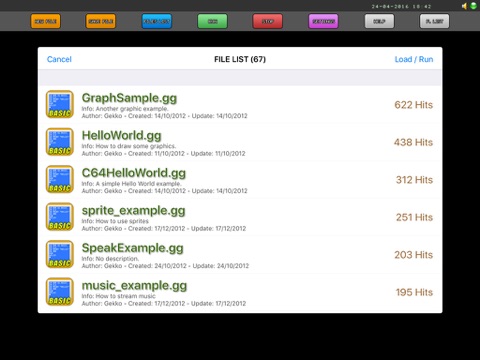Tap the C64HelloWorld.gg BASIC file icon
The image size is (480, 360).
[x=60, y=179]
